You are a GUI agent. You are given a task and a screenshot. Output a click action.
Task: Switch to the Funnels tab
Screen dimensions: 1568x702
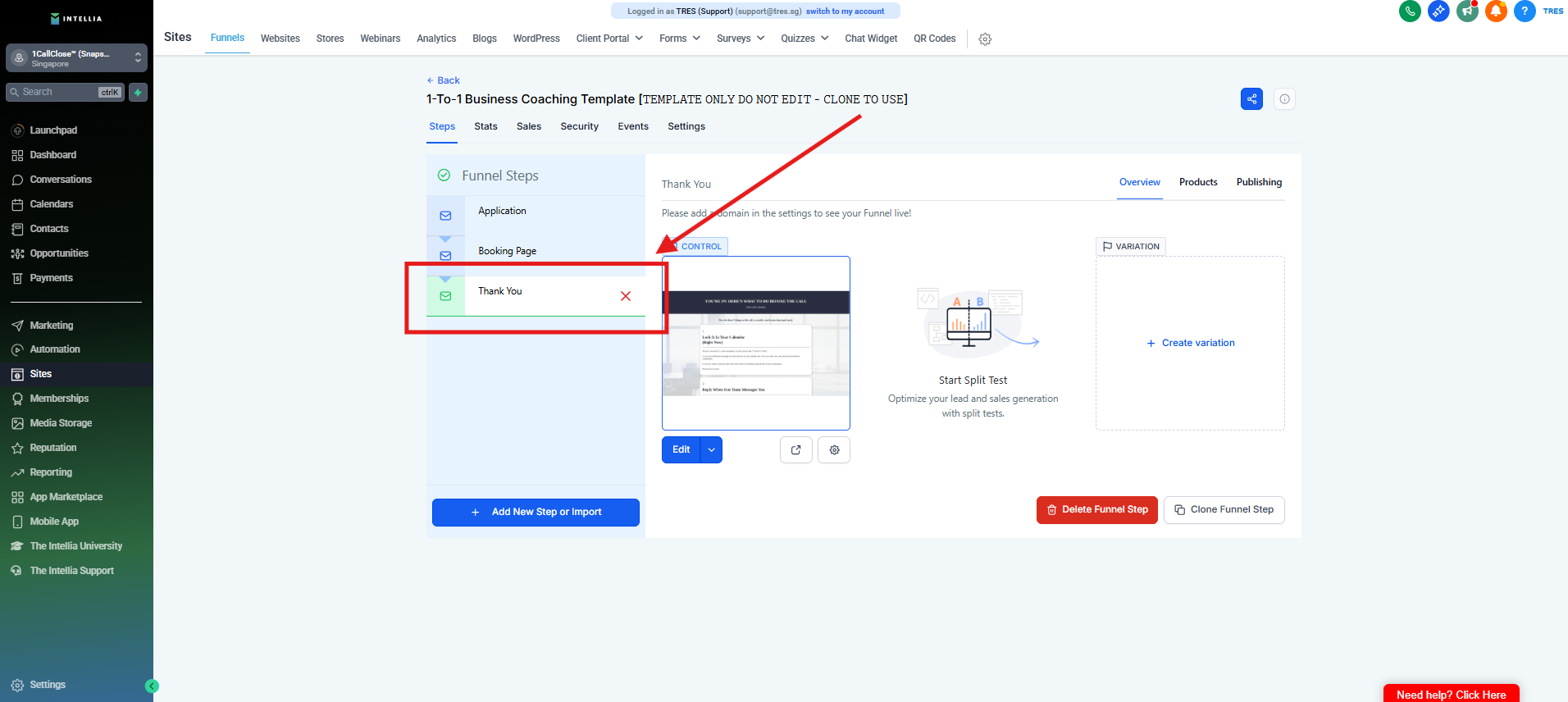click(227, 38)
